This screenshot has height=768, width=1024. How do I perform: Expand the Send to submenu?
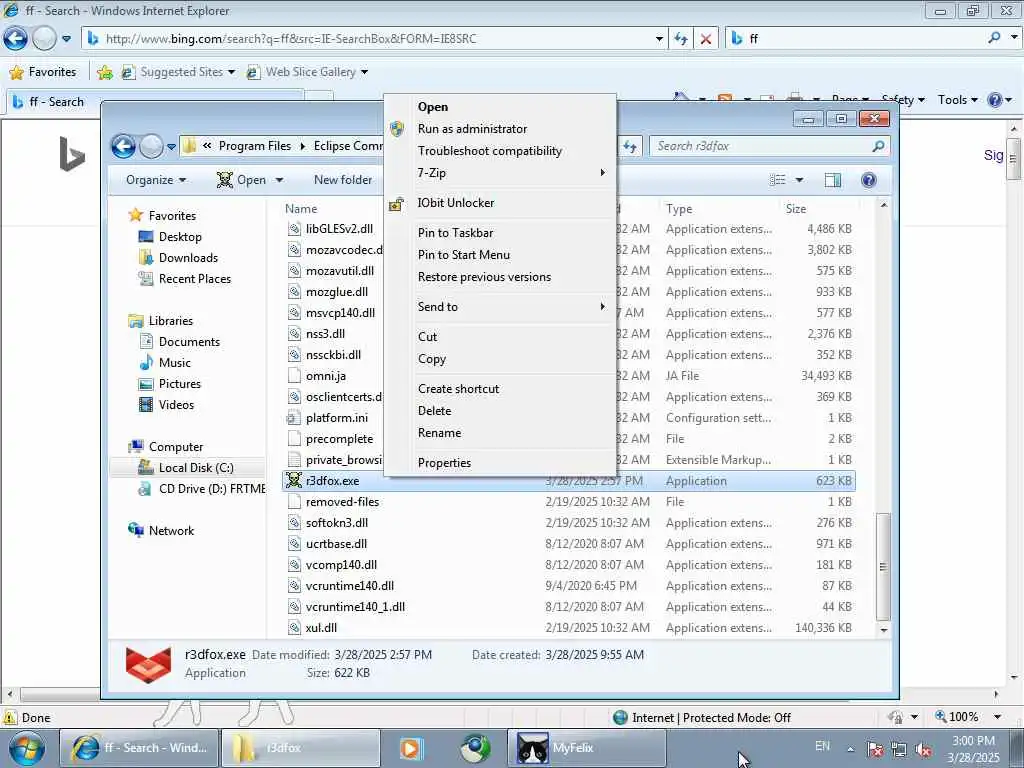[500, 307]
